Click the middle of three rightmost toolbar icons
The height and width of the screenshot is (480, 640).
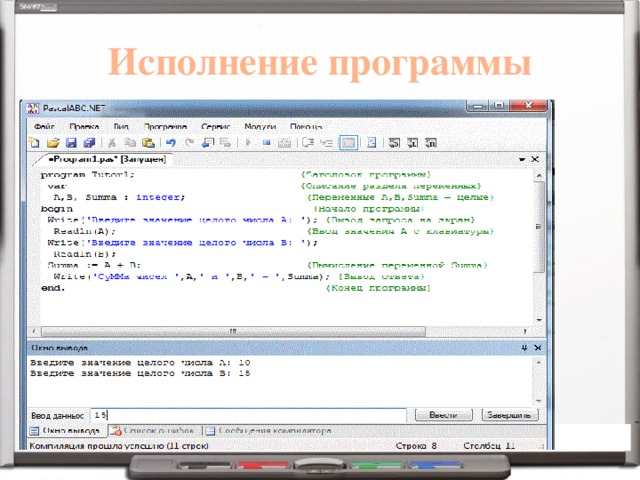tap(413, 143)
